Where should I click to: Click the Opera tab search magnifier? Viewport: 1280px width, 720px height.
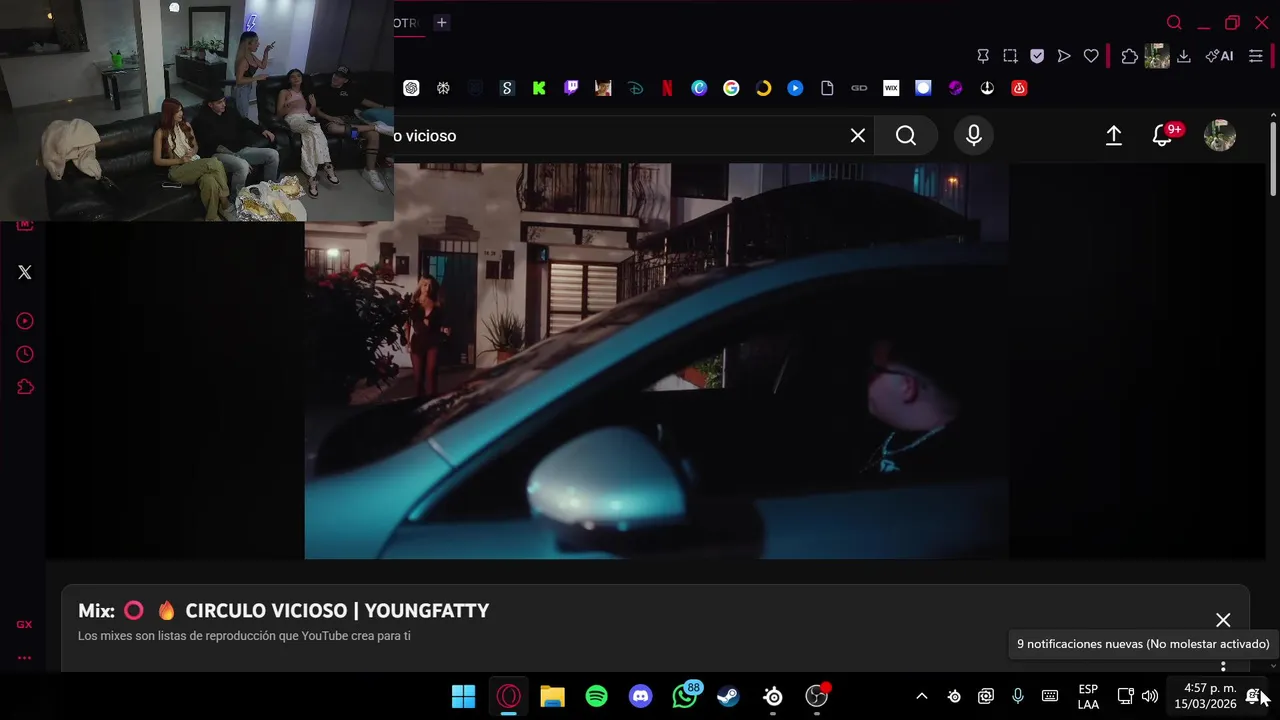coord(1175,22)
